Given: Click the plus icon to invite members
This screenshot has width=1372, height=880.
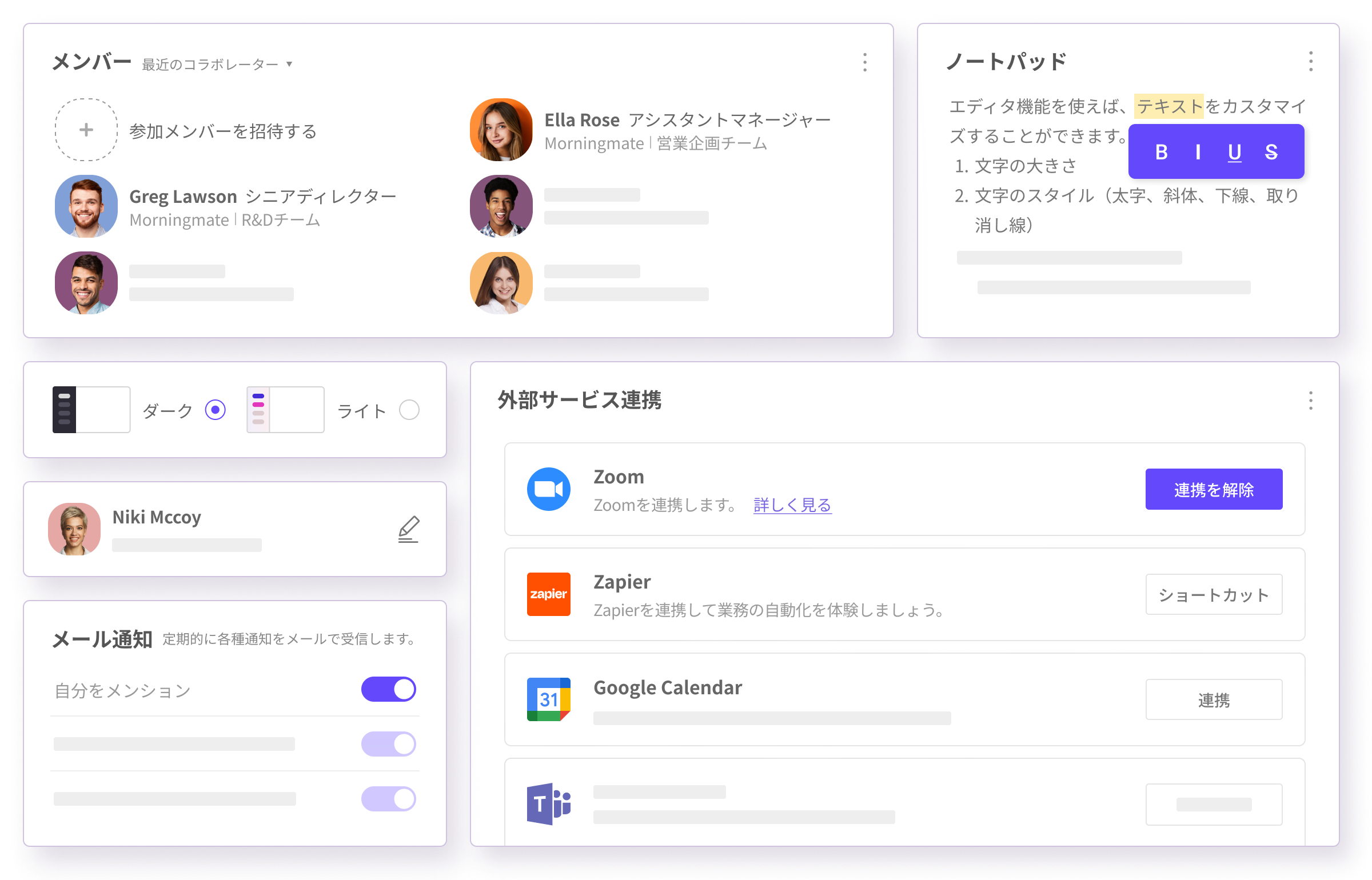Looking at the screenshot, I should [x=86, y=130].
